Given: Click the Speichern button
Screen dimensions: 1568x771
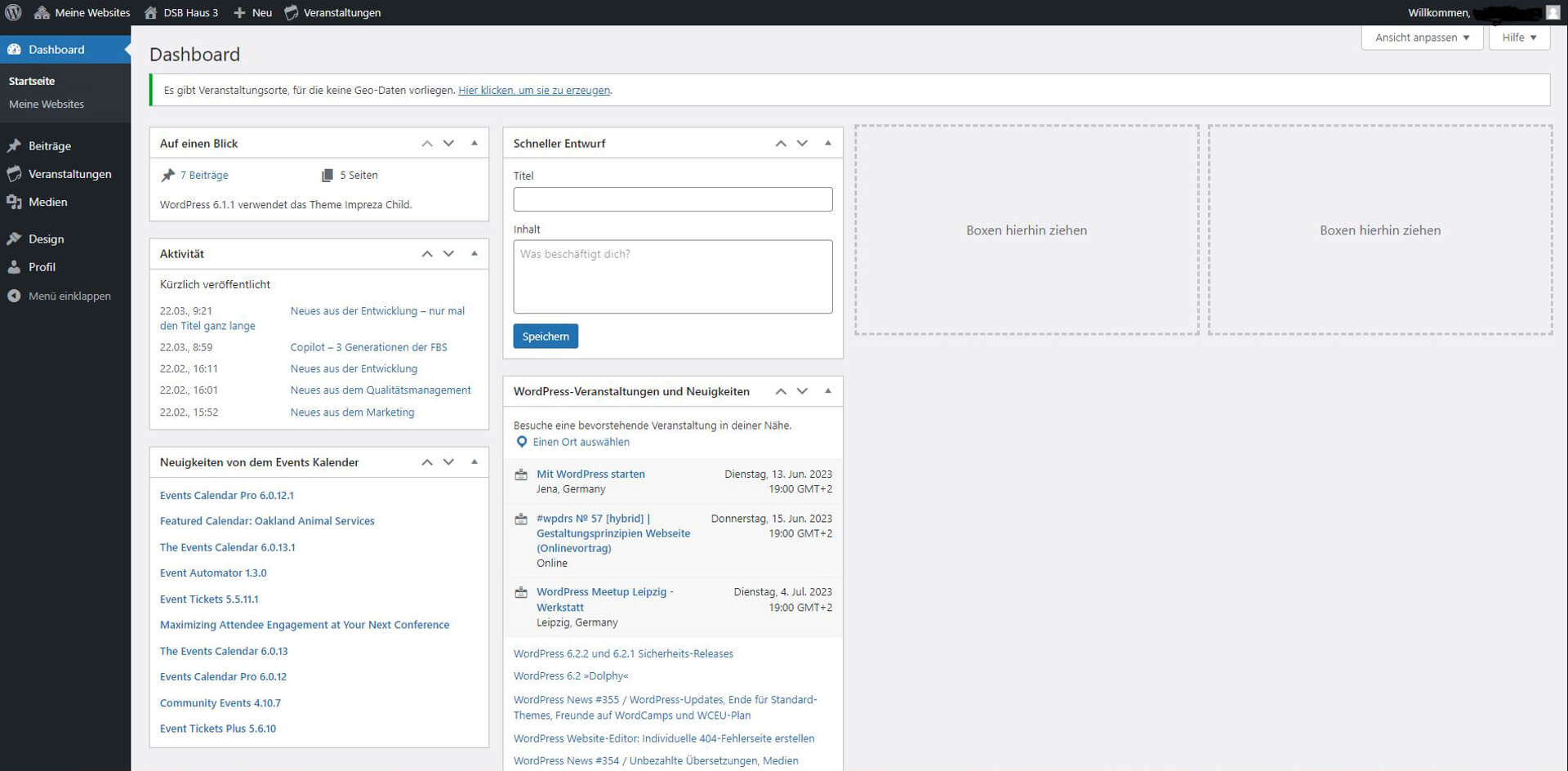Looking at the screenshot, I should click(546, 336).
